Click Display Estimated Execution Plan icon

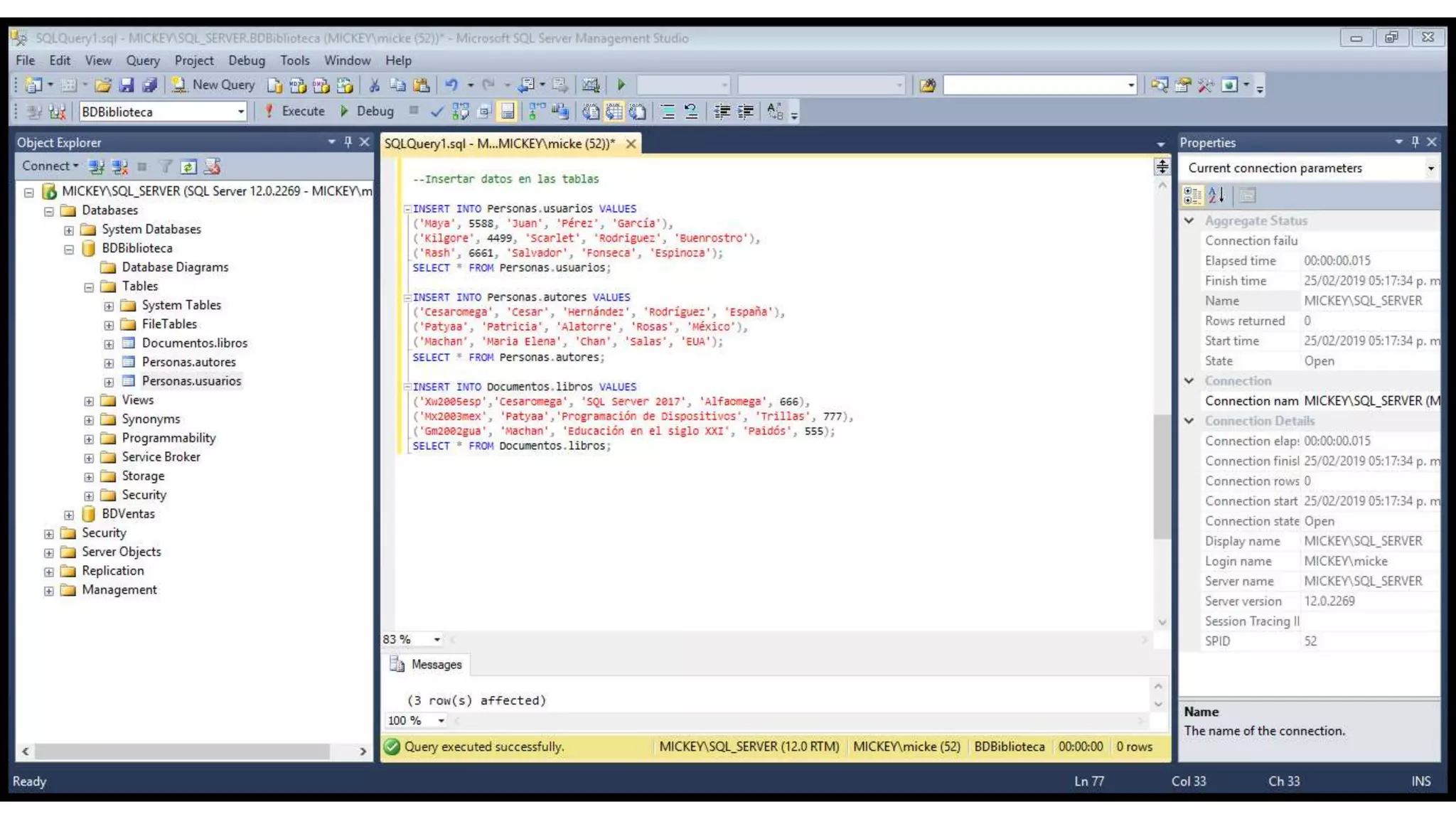tap(460, 112)
